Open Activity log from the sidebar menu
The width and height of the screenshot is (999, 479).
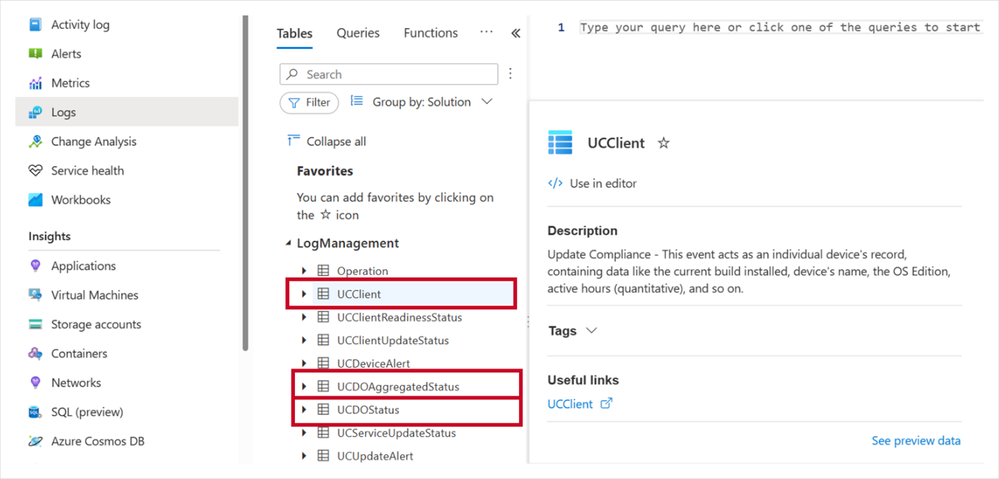click(80, 25)
